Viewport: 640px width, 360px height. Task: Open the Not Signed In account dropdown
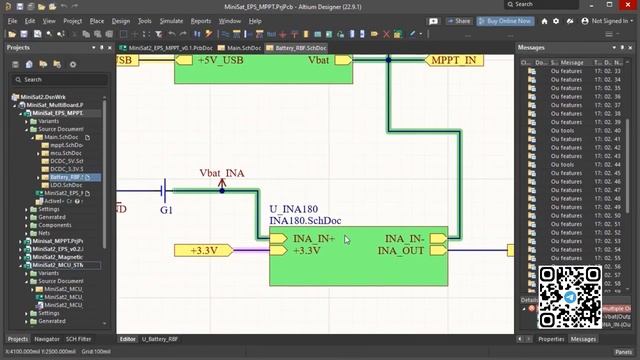[x=608, y=21]
